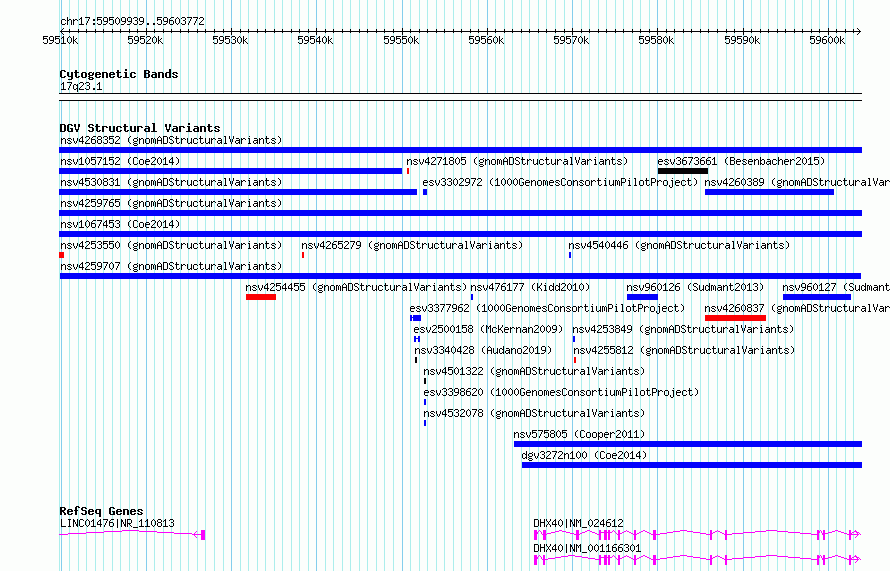Screen dimensions: 890x571
Task: Select the DHX40|NM_001166301 gene label
Action: 587,548
